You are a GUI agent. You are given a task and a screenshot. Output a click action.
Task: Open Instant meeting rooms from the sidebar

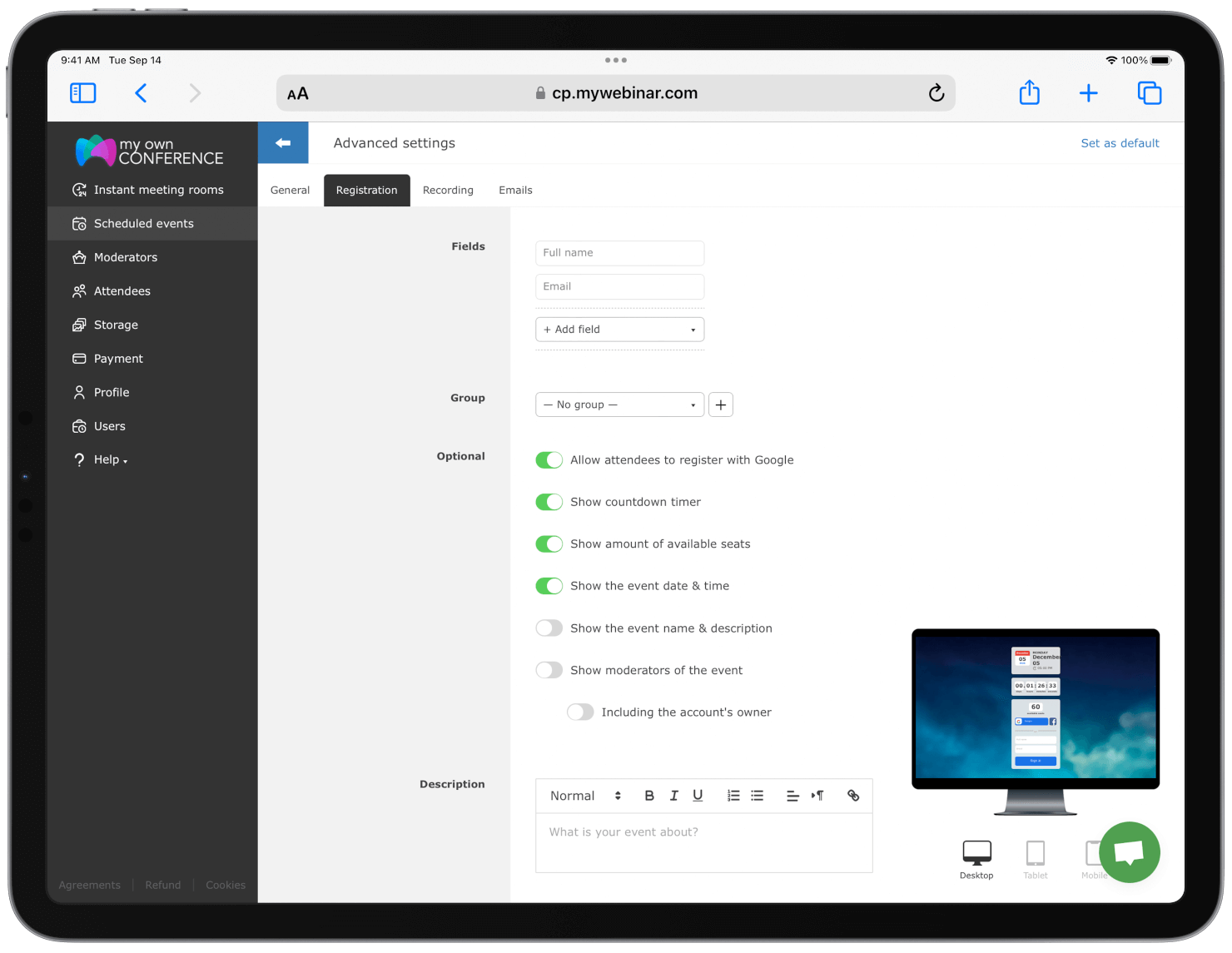coord(158,190)
